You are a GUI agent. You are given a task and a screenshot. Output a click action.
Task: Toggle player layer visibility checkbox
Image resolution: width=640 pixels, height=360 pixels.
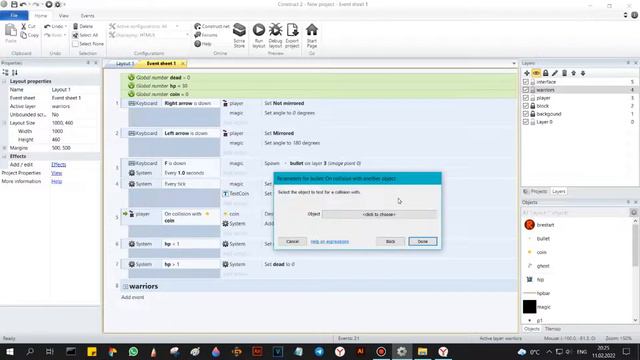click(x=526, y=98)
